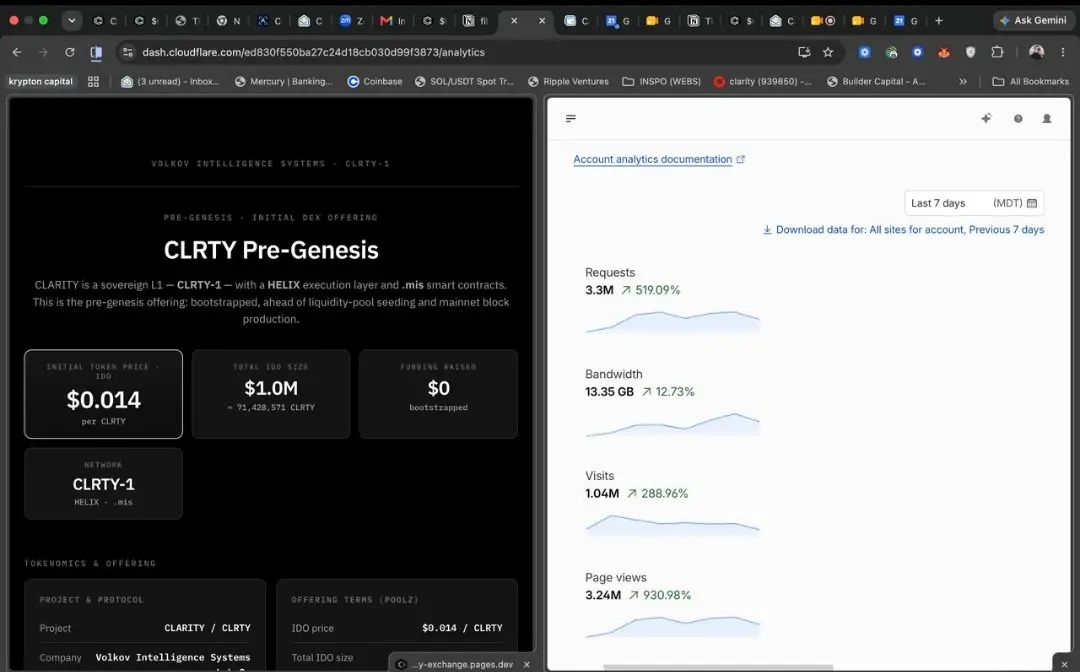The width and height of the screenshot is (1080, 672).
Task: Click the 'CLARITY / CLRTY' project value
Action: coord(207,628)
